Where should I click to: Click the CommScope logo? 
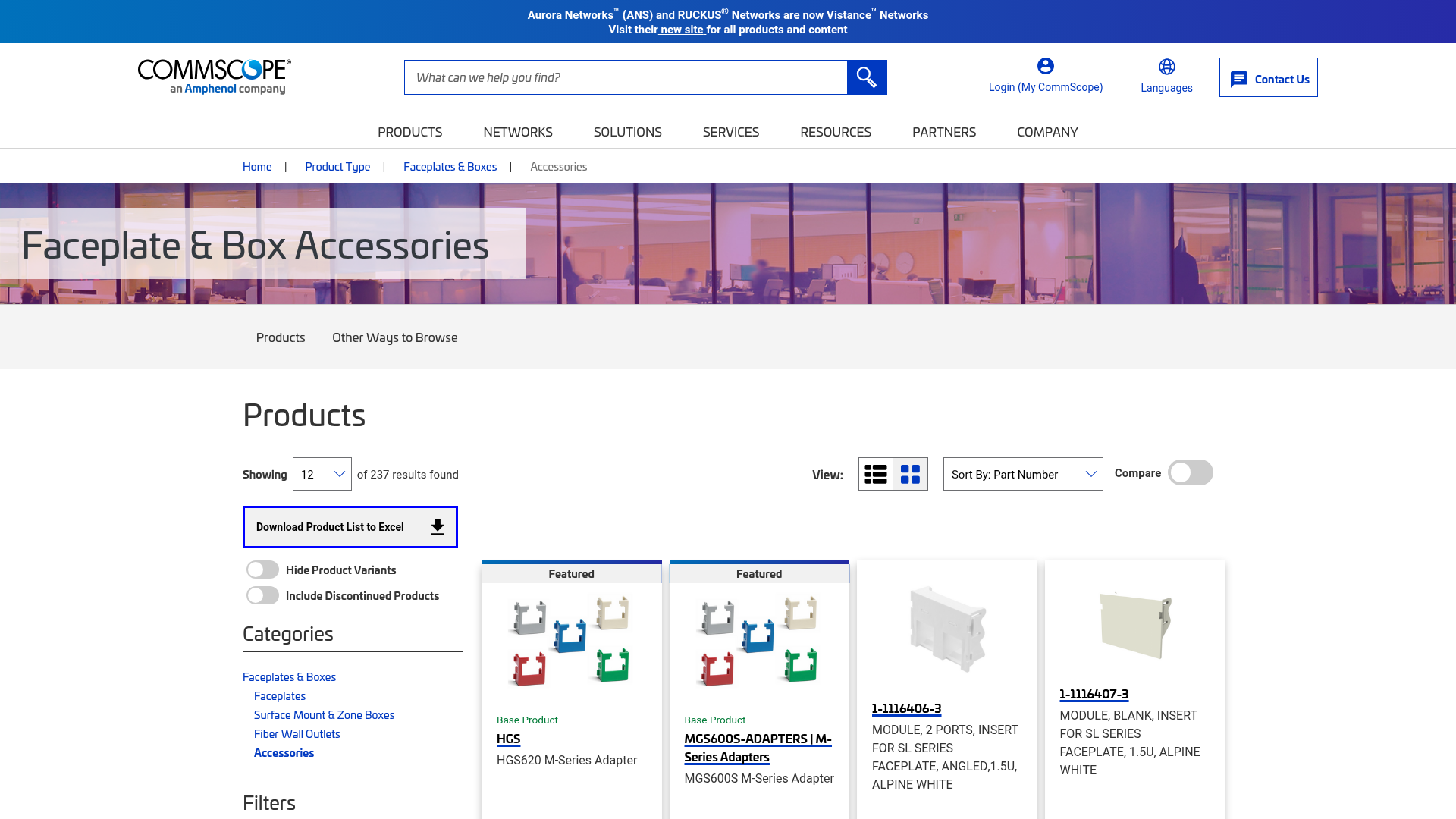coord(215,77)
